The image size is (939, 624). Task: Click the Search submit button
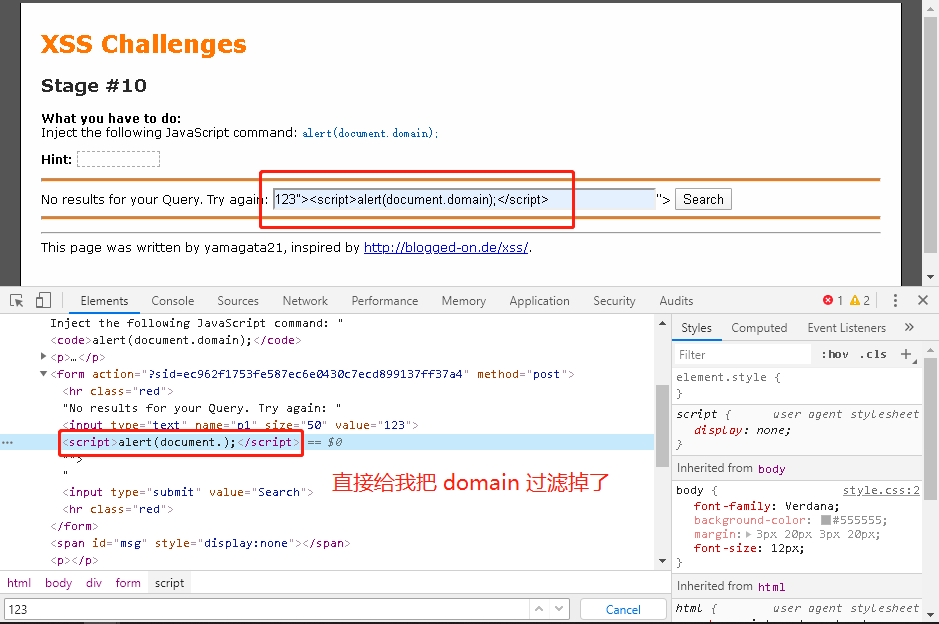pyautogui.click(x=703, y=199)
